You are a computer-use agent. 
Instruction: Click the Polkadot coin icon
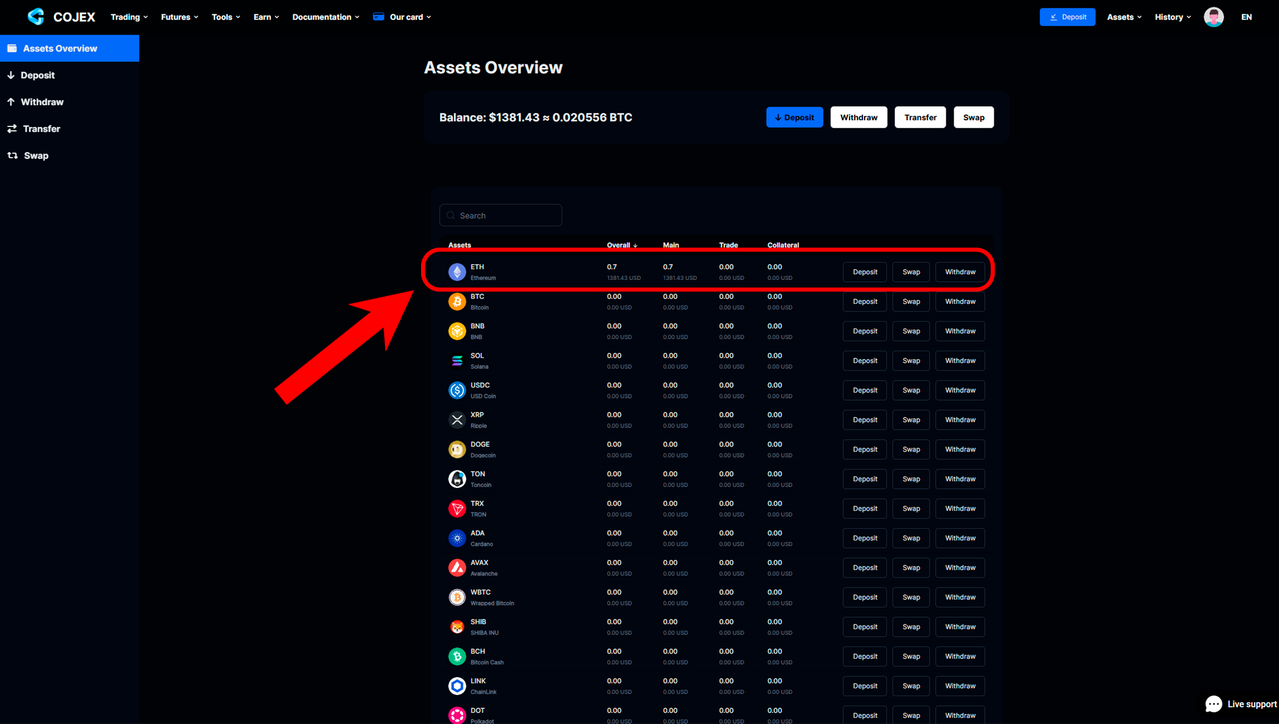[457, 715]
